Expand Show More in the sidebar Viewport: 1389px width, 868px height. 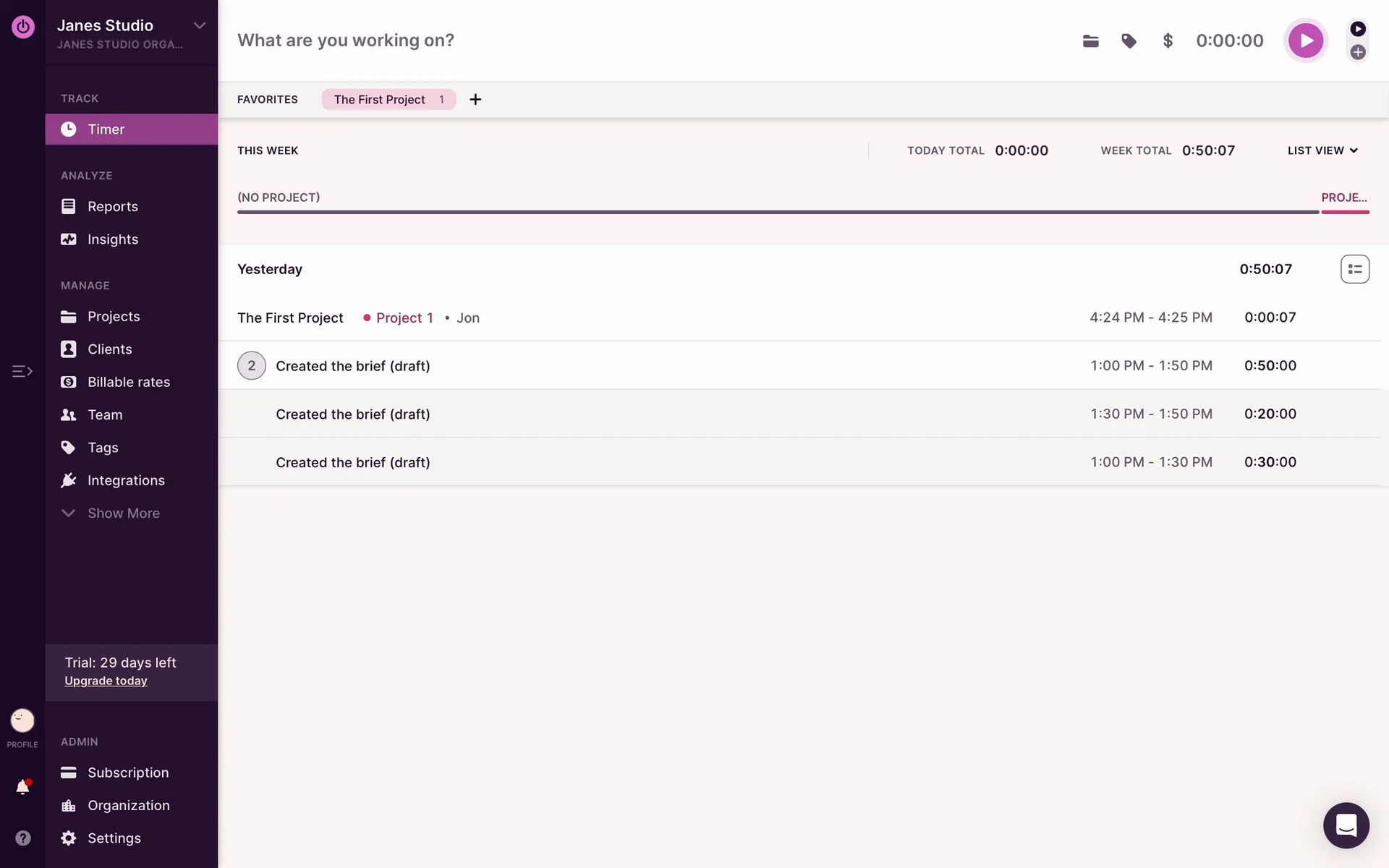pyautogui.click(x=123, y=513)
